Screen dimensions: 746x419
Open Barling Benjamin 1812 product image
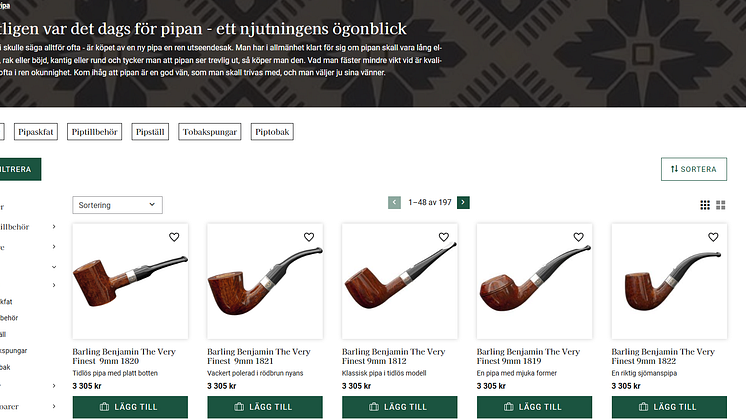point(400,281)
